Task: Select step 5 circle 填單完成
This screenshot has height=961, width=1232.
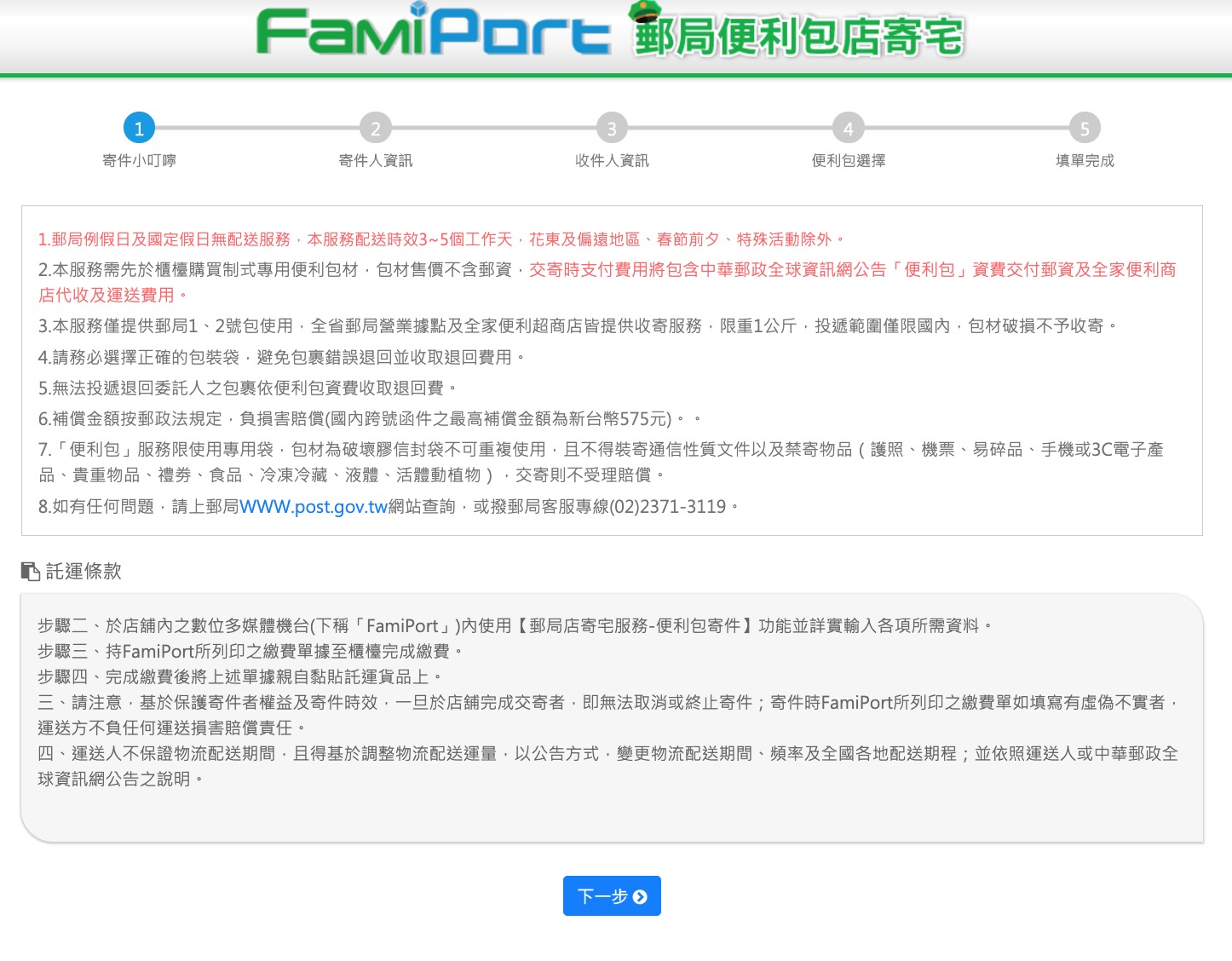Action: point(1085,129)
